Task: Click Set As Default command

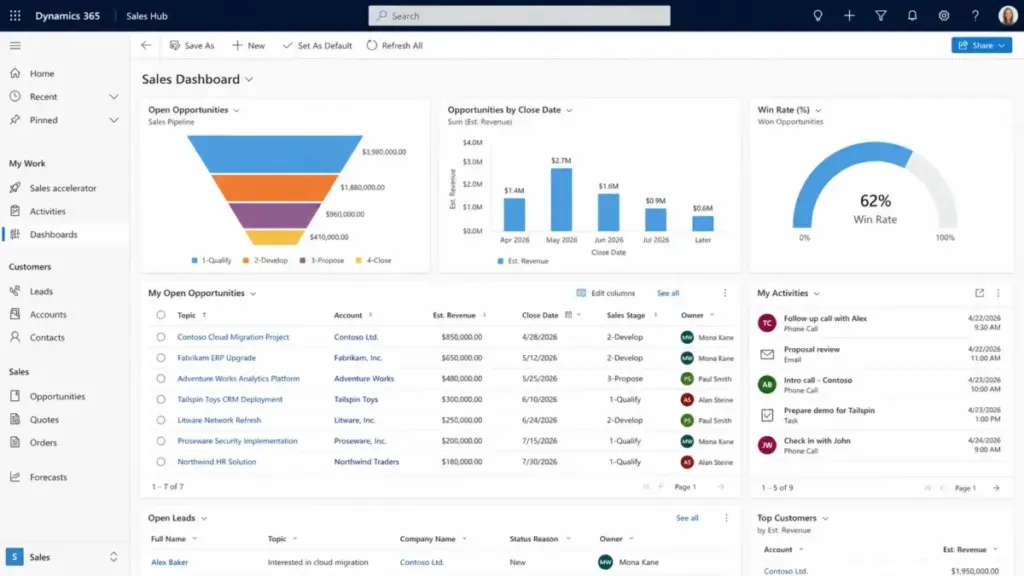Action: 317,46
